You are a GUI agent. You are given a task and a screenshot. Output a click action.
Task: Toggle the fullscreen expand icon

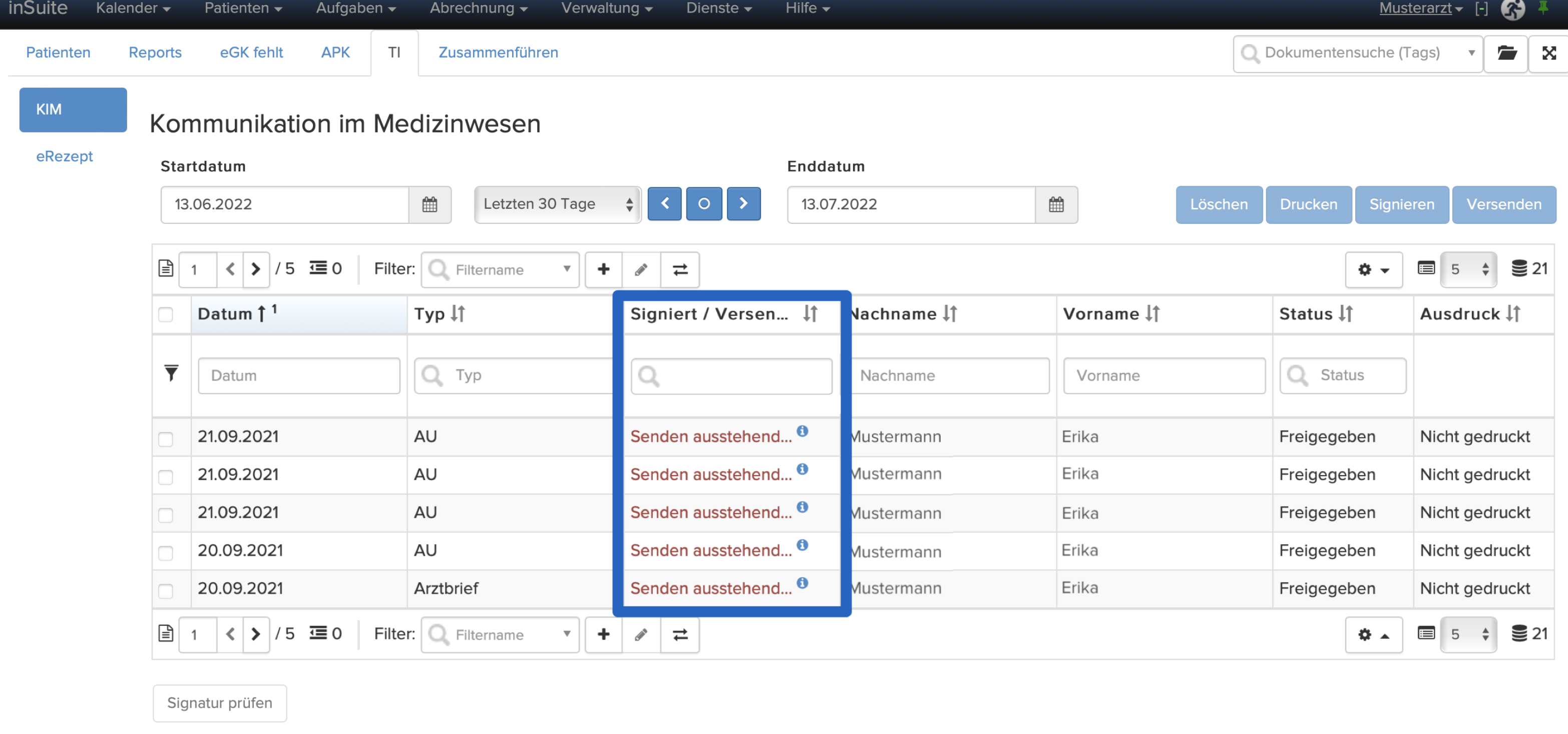(x=1549, y=53)
